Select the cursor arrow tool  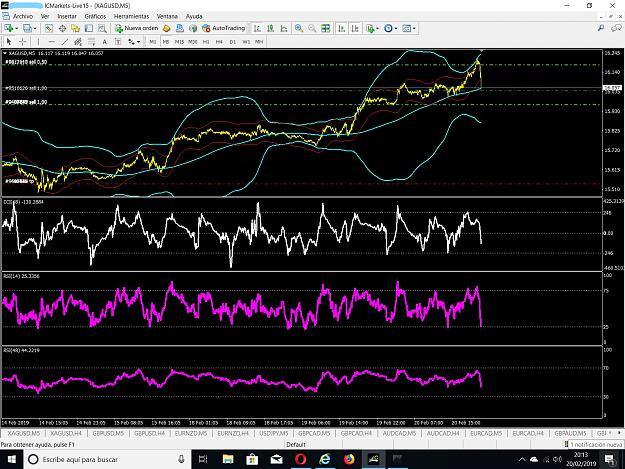pos(9,41)
